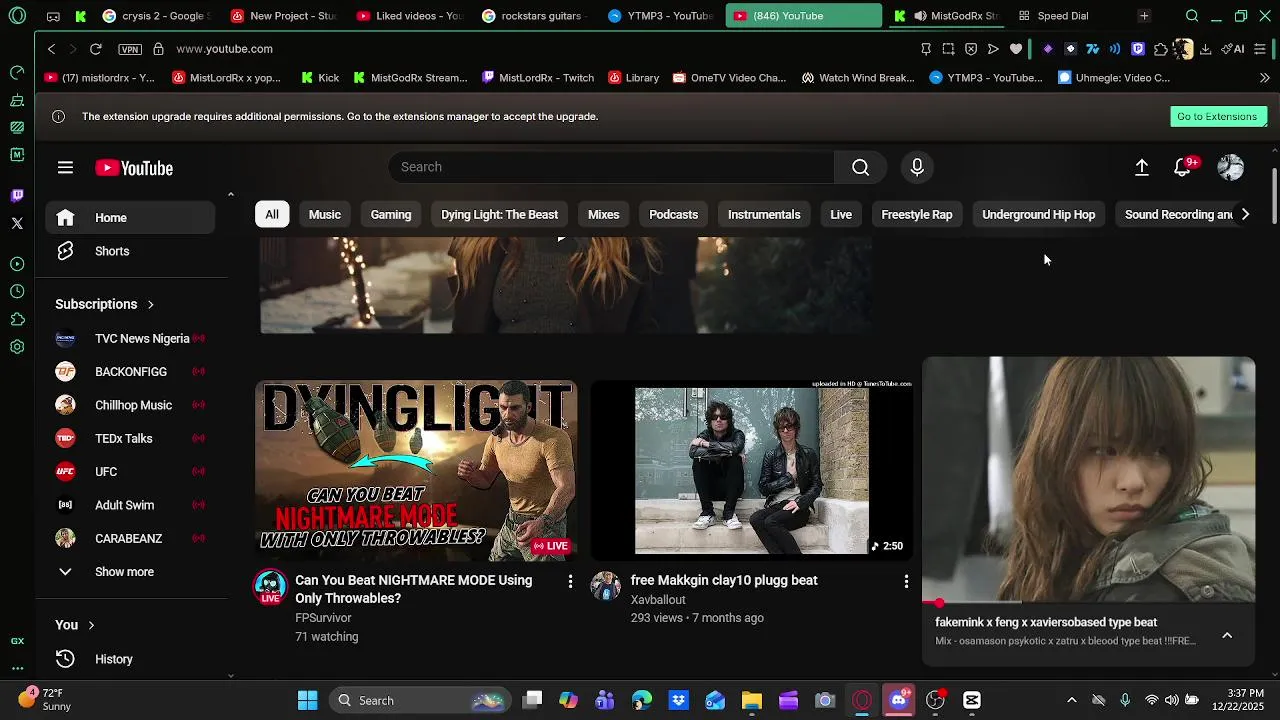Click the YouTube search magnifier button
This screenshot has width=1280, height=720.
(x=860, y=167)
